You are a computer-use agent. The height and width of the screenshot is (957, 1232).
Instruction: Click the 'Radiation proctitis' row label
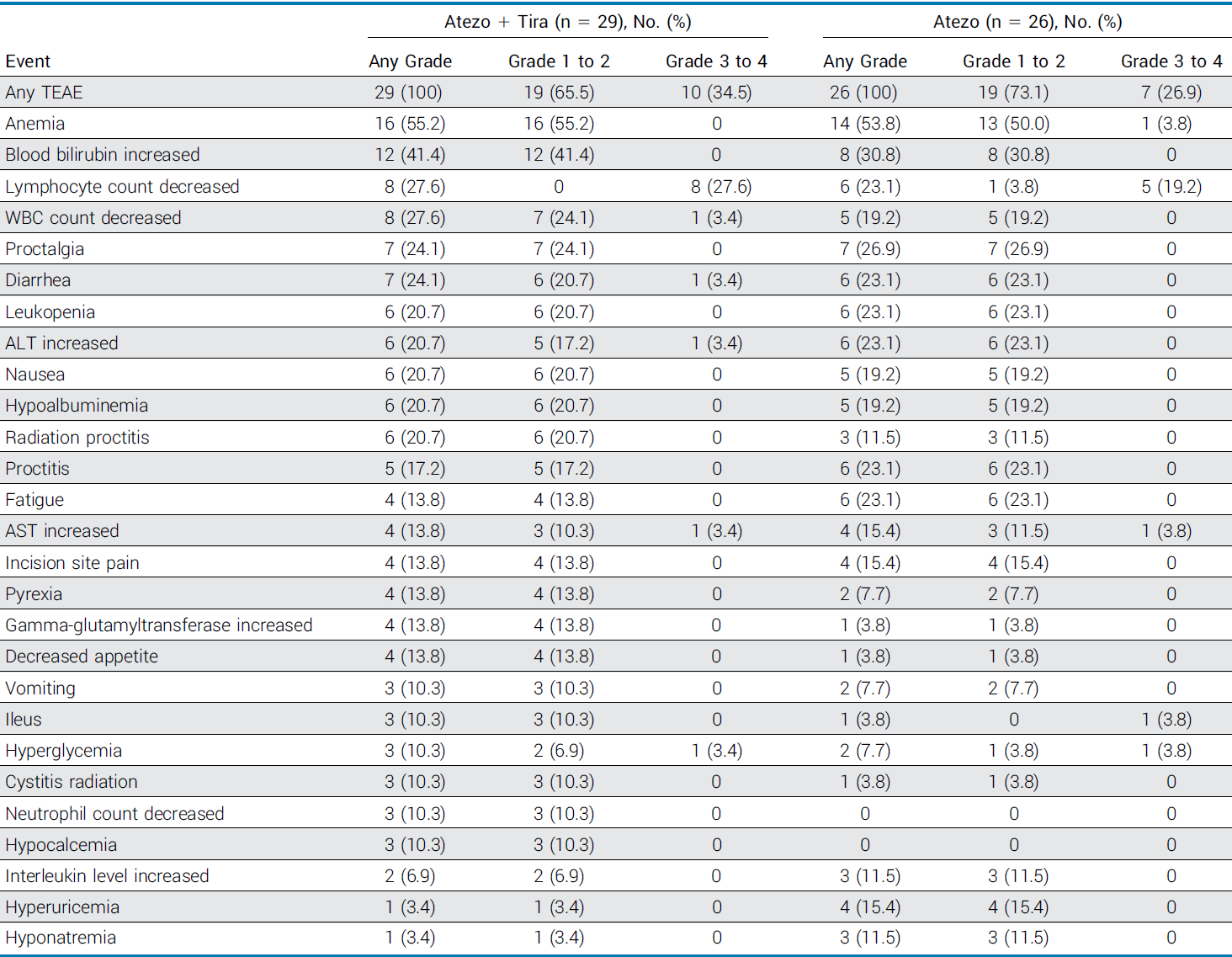click(77, 438)
